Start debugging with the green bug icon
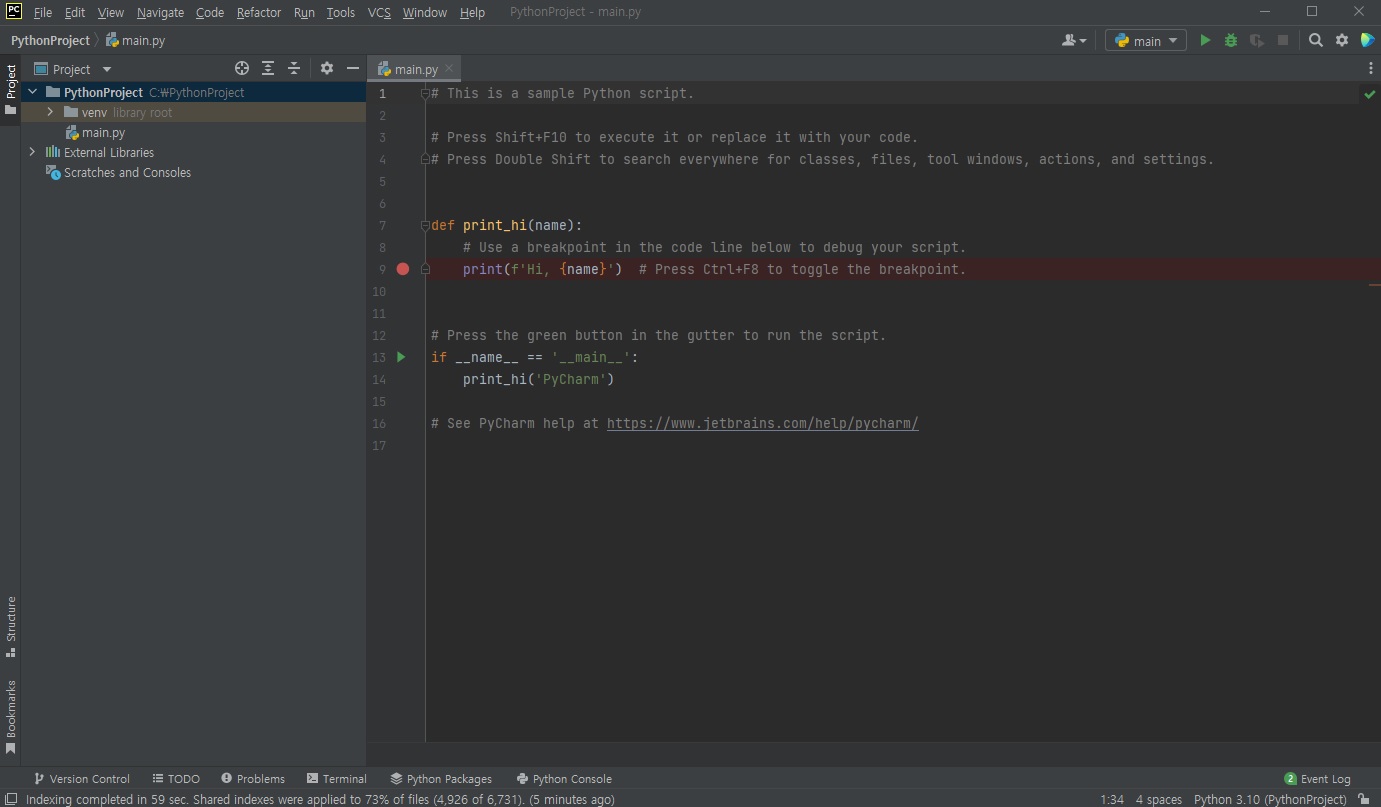The width and height of the screenshot is (1381, 807). pyautogui.click(x=1231, y=41)
